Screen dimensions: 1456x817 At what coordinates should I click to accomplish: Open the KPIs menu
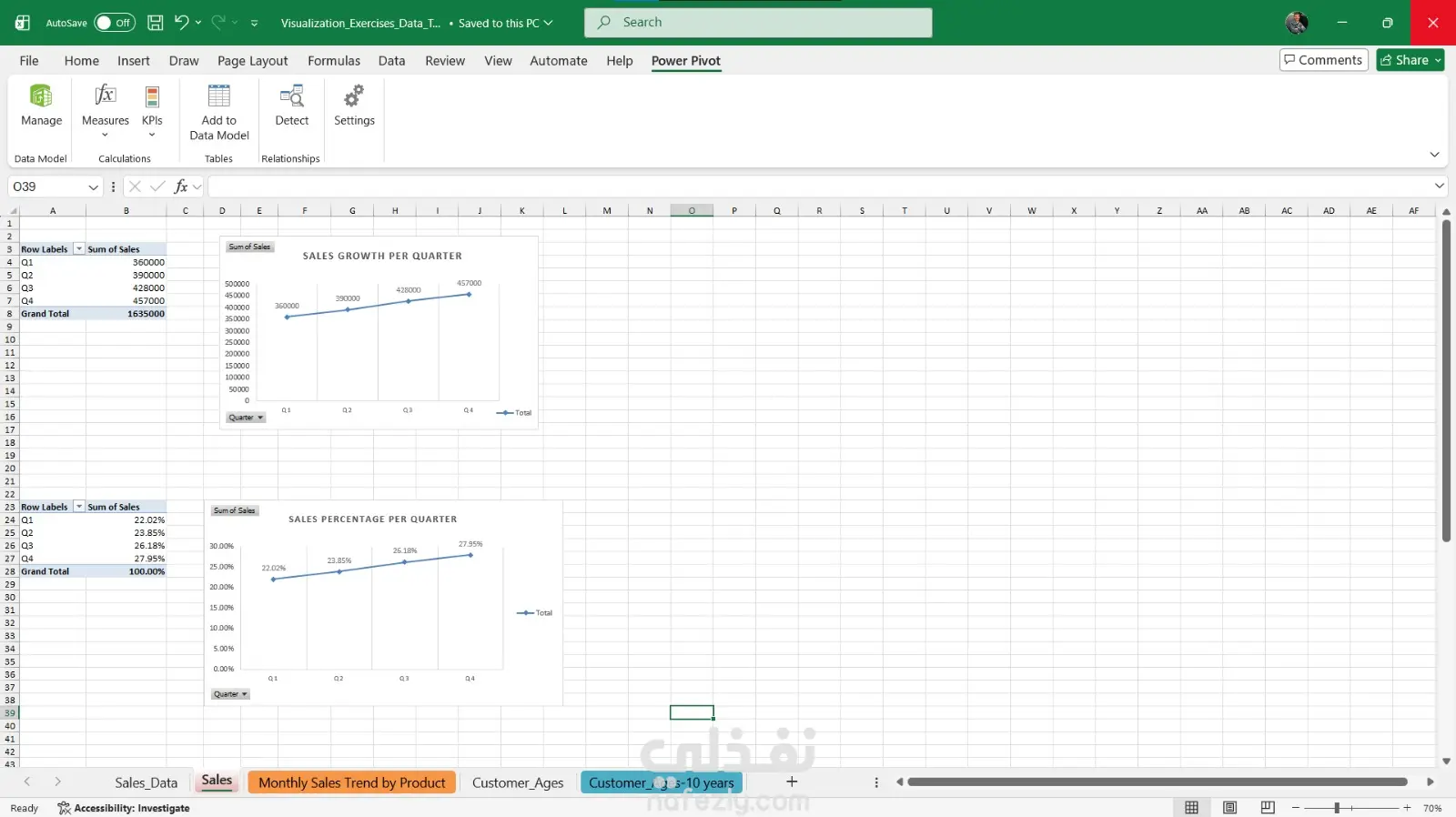pyautogui.click(x=152, y=110)
